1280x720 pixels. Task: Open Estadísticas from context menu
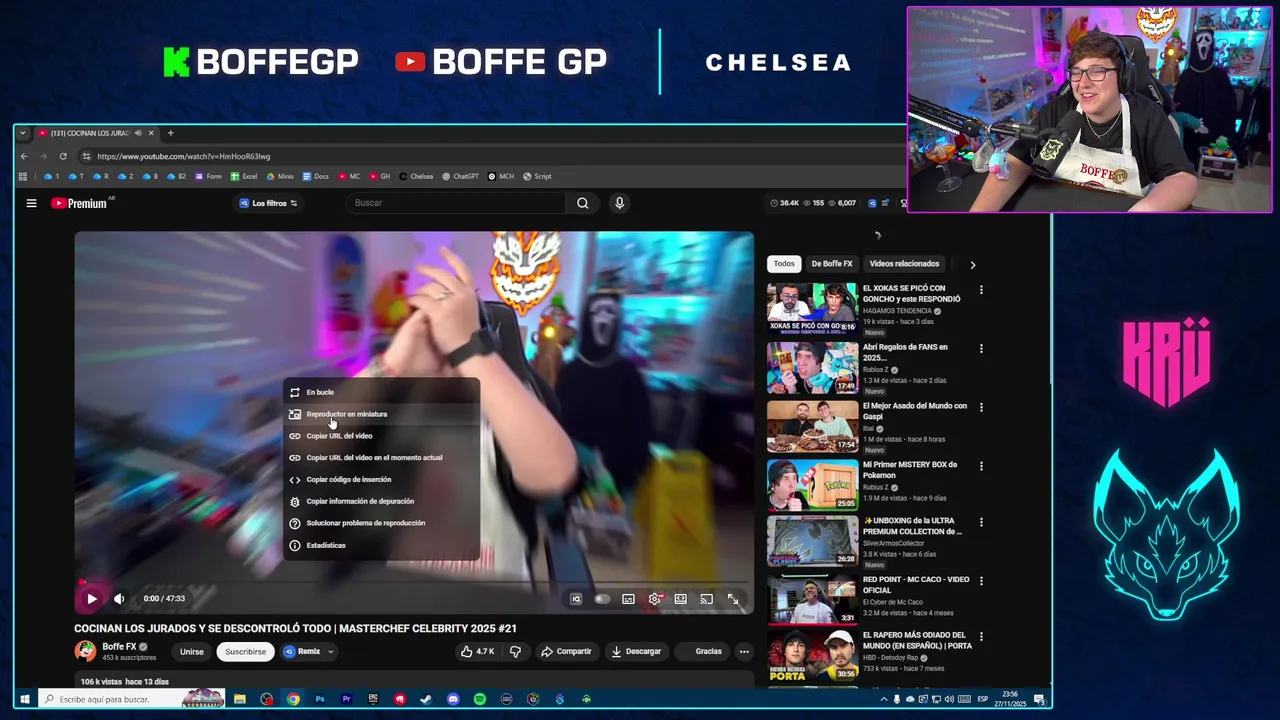[x=381, y=545]
